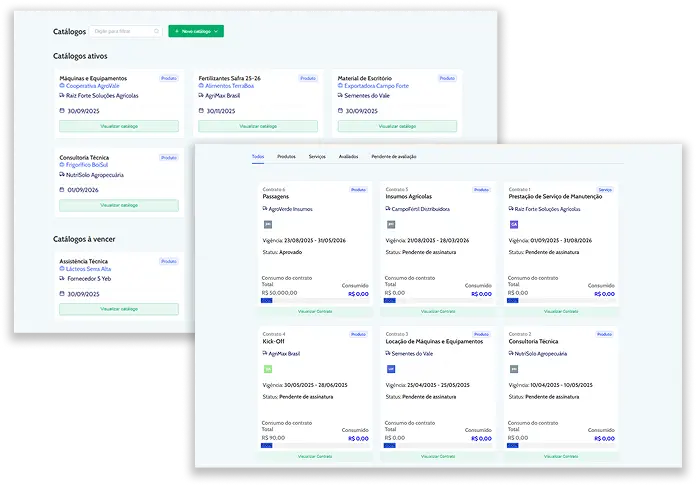Open the Novo catálogo dropdown button
The height and width of the screenshot is (486, 696).
[196, 32]
